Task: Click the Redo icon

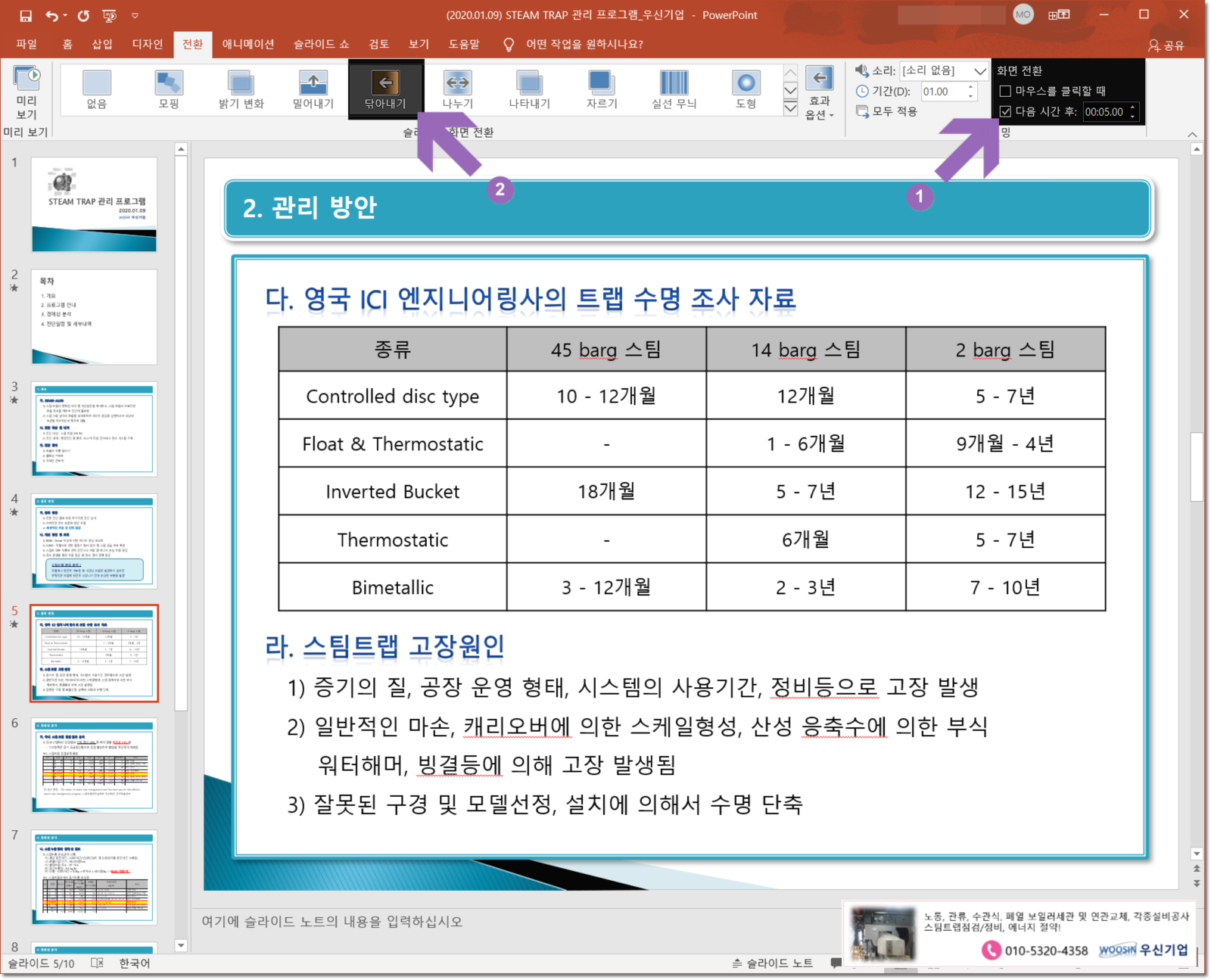Action: pyautogui.click(x=83, y=15)
